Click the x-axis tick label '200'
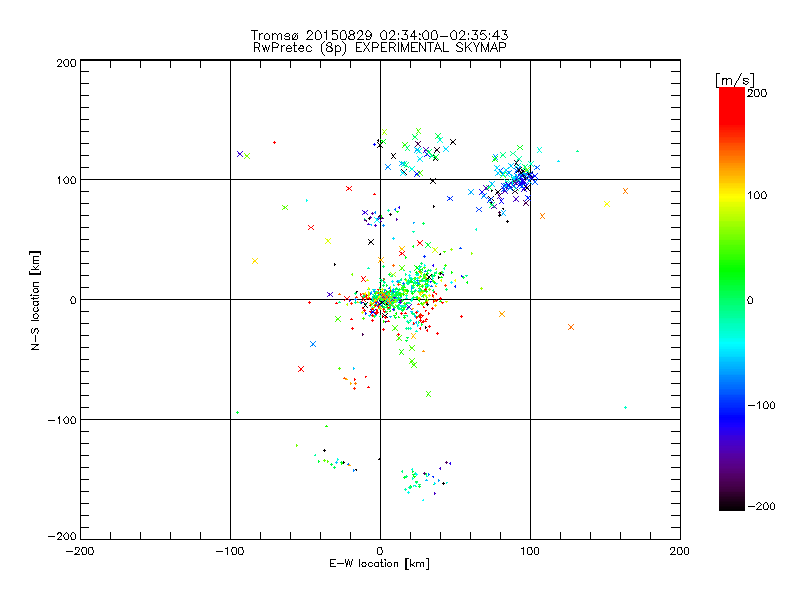The height and width of the screenshot is (600, 800). coord(680,551)
